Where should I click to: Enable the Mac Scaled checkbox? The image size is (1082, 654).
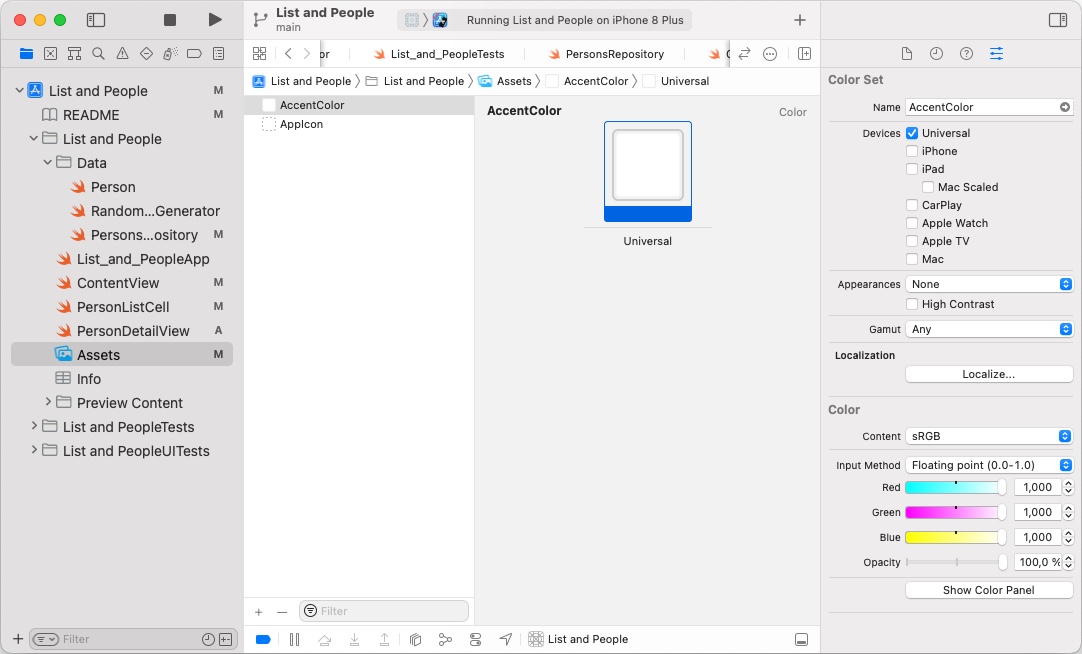point(927,187)
